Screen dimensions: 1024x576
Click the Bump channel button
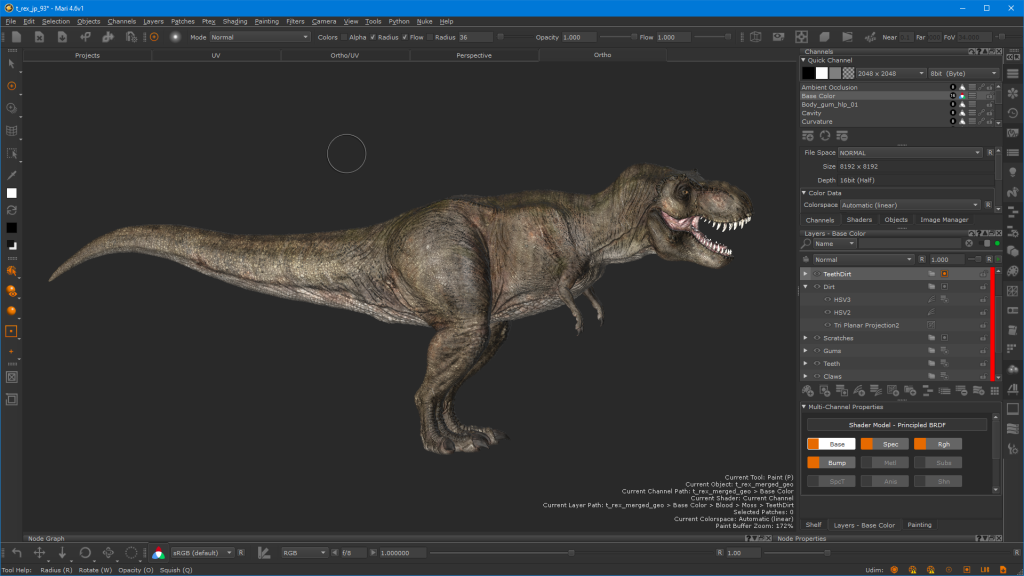(831, 463)
